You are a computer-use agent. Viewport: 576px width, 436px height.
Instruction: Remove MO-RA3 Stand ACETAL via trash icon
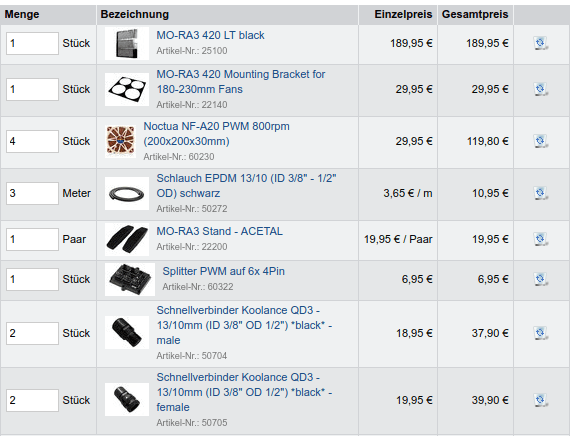point(540,239)
